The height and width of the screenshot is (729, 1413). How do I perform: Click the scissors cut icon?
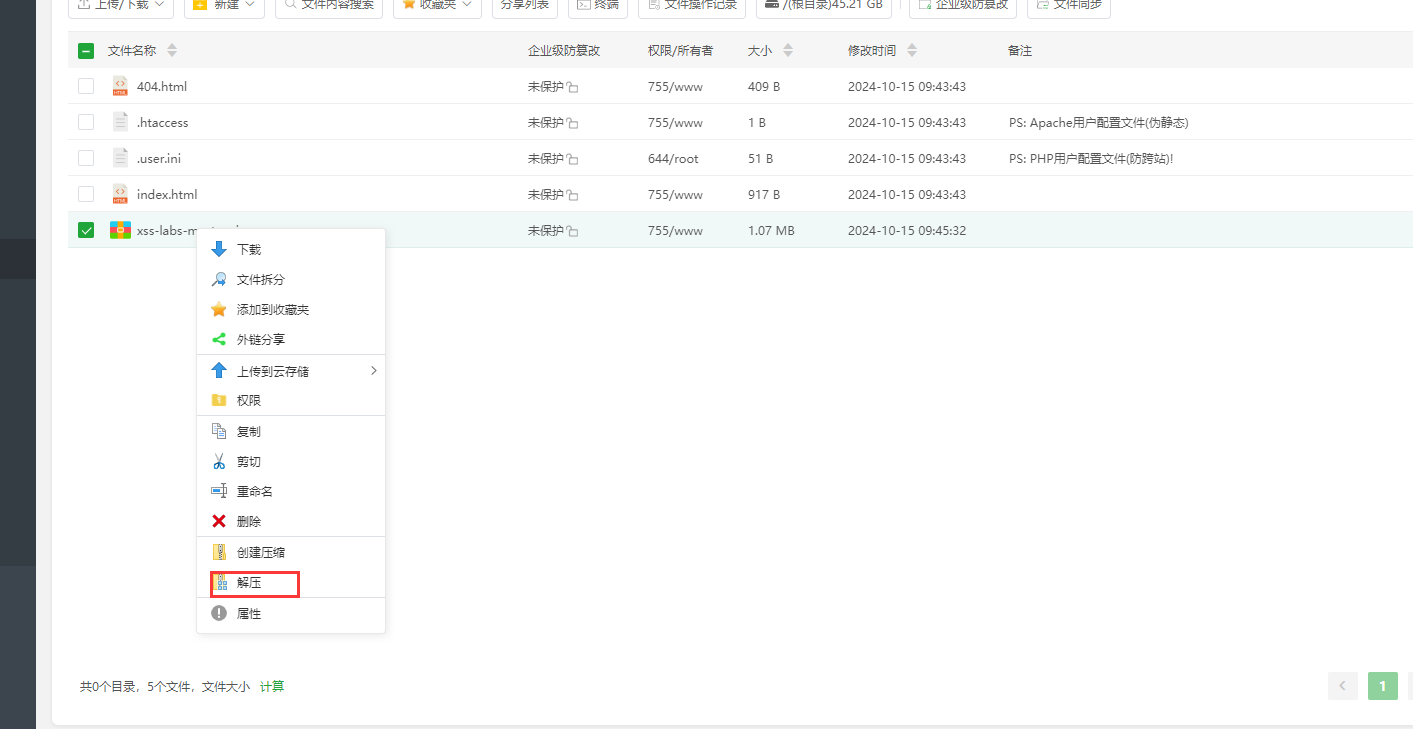[219, 462]
